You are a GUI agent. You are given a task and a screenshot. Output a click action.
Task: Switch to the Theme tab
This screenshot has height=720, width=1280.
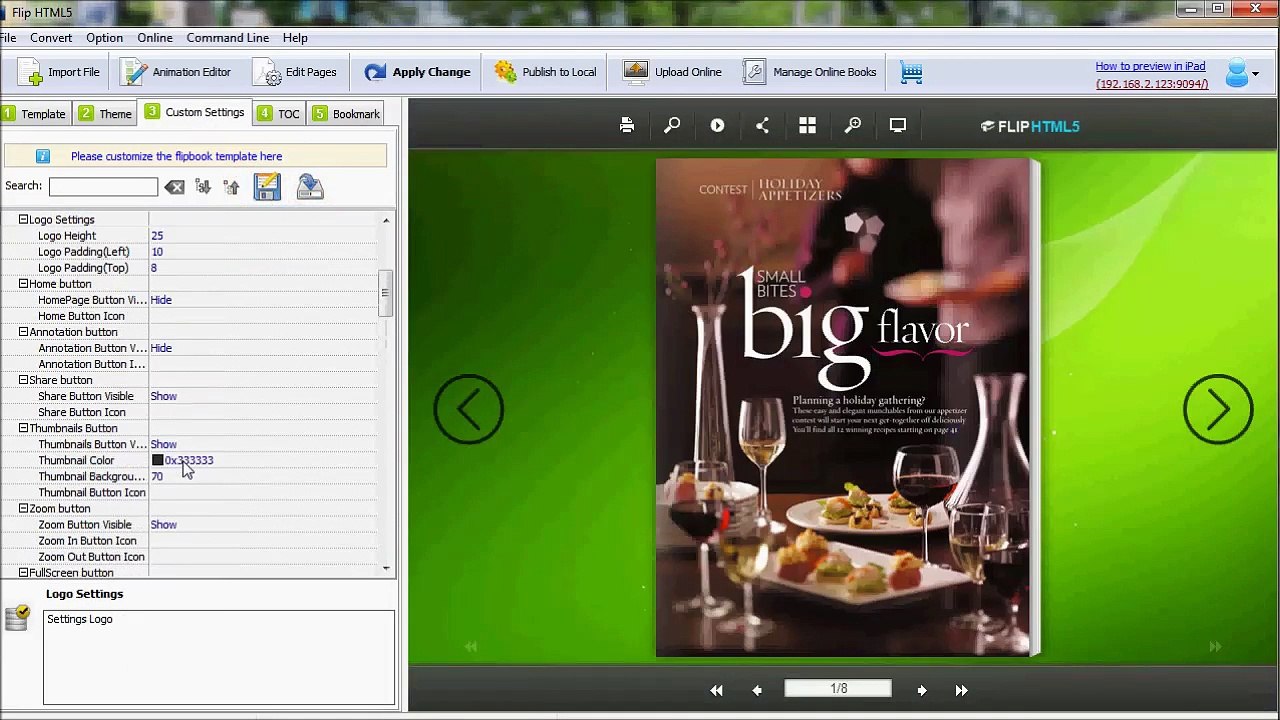pyautogui.click(x=106, y=114)
